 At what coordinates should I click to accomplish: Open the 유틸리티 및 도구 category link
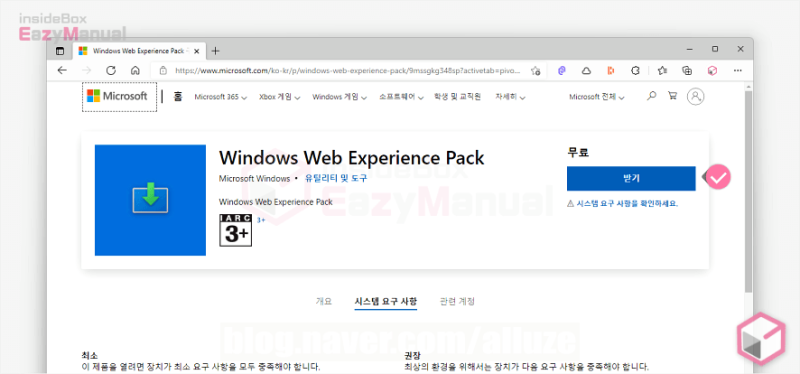pyautogui.click(x=336, y=179)
